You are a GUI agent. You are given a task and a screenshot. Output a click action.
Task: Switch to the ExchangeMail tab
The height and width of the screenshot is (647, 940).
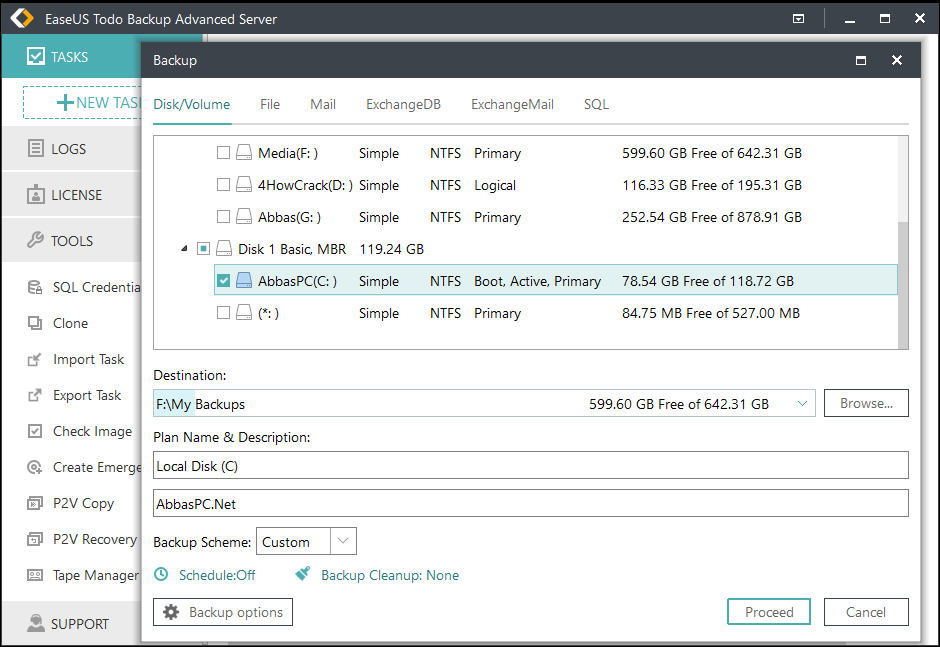[513, 104]
